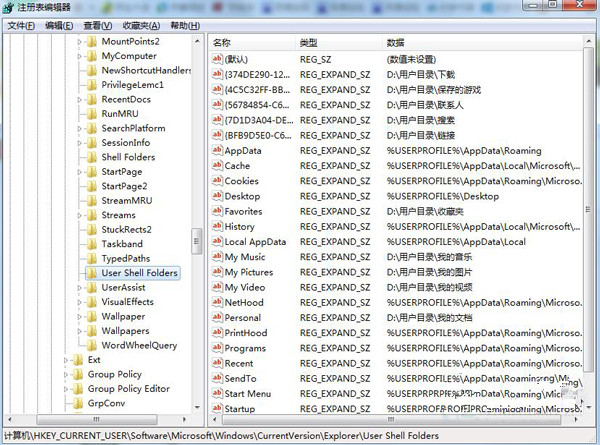Screen dimensions: 600x445
Task: Click the string icon beside (默认) value
Action: 217,59
